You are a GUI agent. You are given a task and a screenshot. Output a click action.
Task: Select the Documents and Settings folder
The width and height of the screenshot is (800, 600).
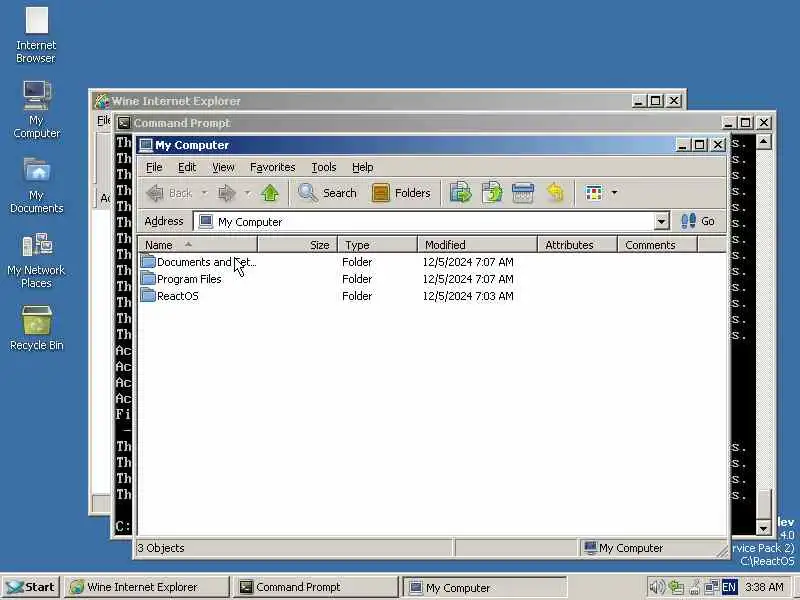click(x=198, y=262)
